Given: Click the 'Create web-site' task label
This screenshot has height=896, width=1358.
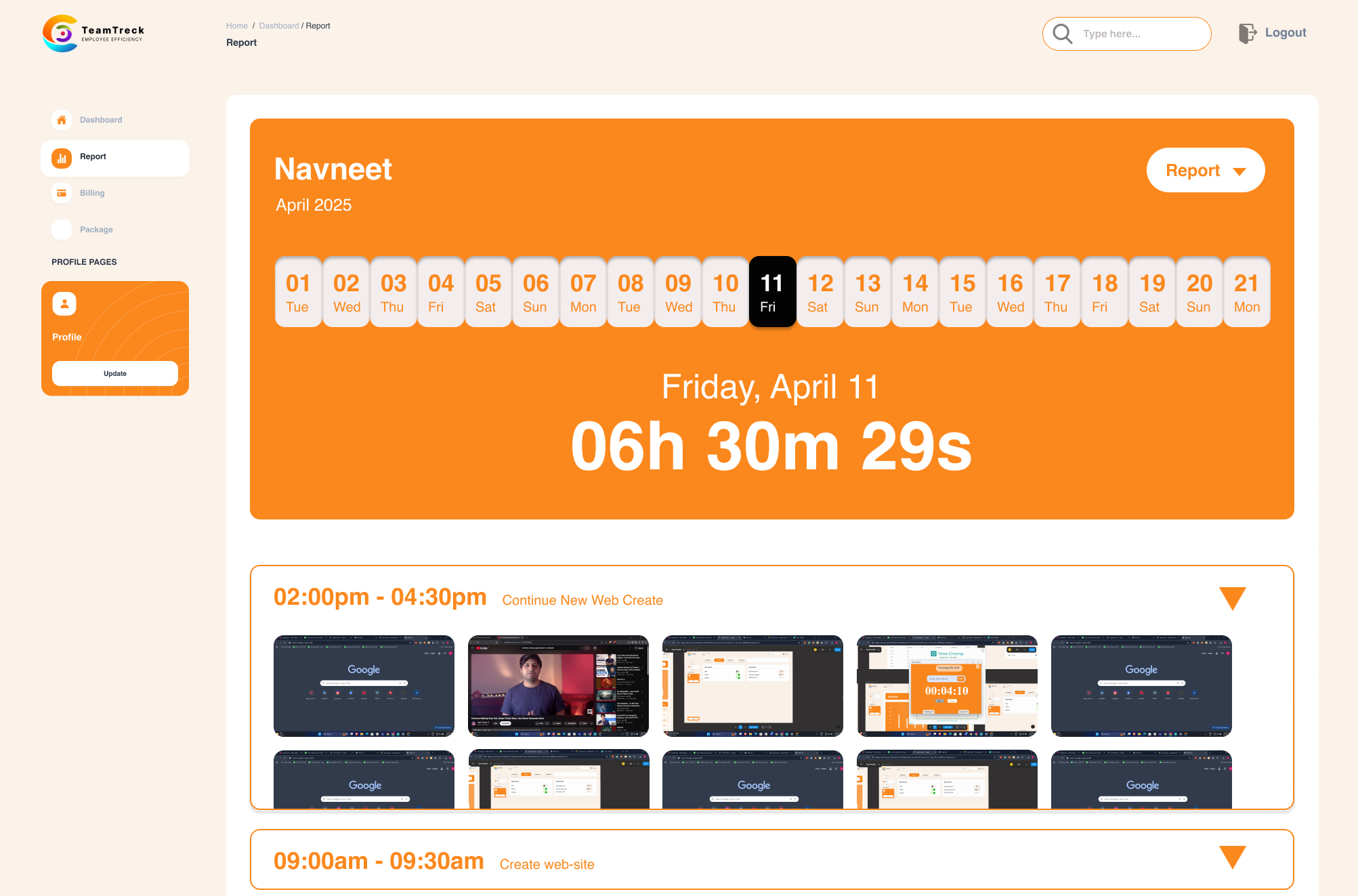Looking at the screenshot, I should point(547,865).
